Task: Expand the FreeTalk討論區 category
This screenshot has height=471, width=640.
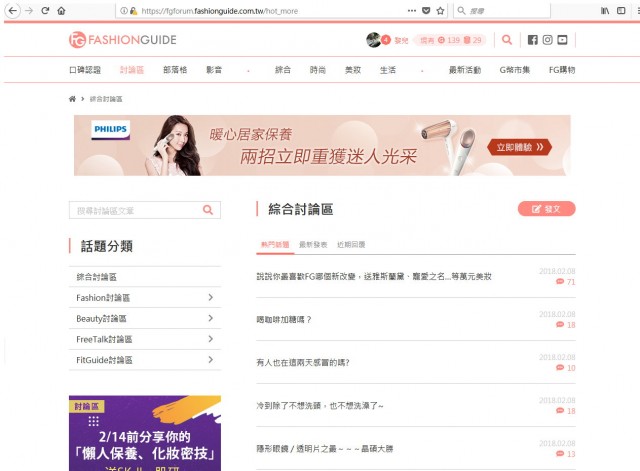Action: pos(210,339)
